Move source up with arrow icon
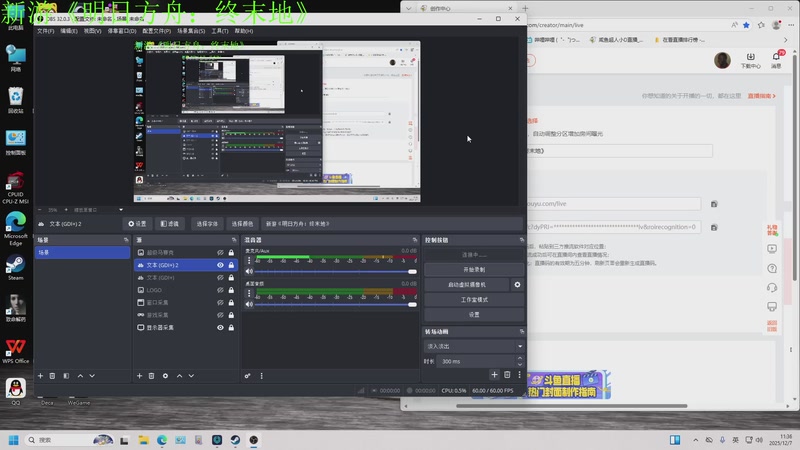800x450 pixels. pyautogui.click(x=179, y=376)
